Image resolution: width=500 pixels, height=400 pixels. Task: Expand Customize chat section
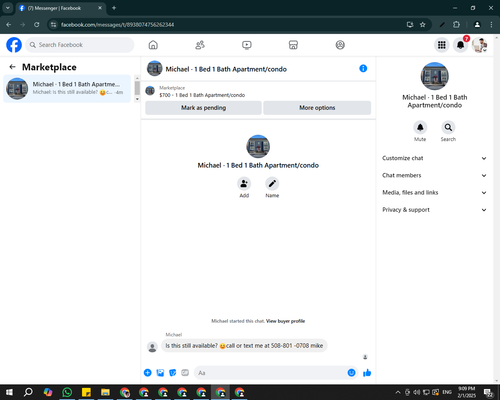pos(434,158)
